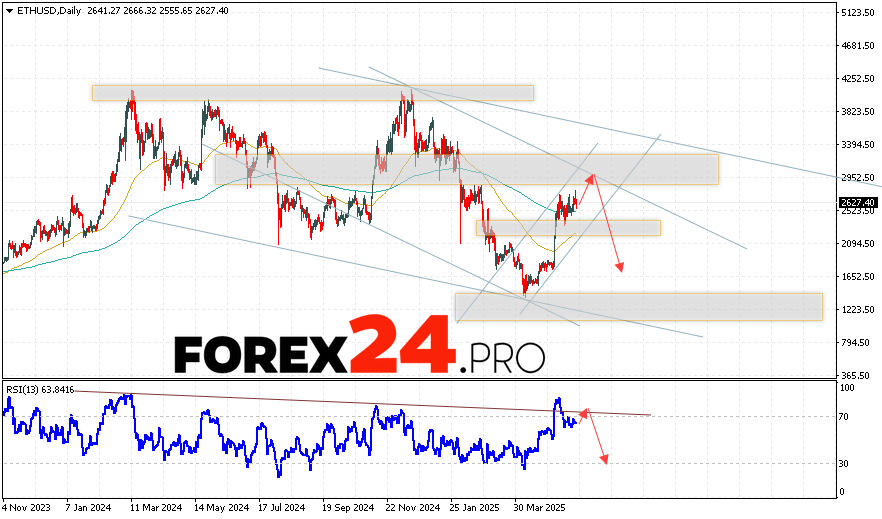The width and height of the screenshot is (882, 519).
Task: Click the RSI 30 level label
Action: [x=844, y=463]
